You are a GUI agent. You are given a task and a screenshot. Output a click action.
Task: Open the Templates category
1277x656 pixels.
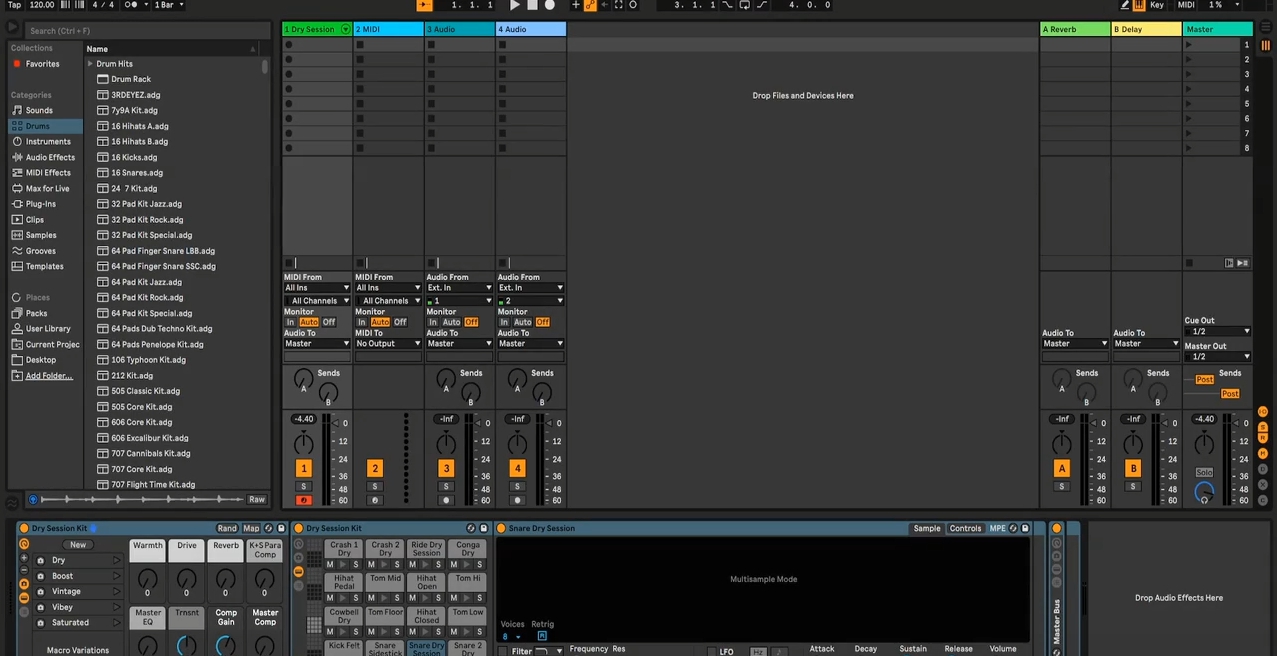(44, 267)
